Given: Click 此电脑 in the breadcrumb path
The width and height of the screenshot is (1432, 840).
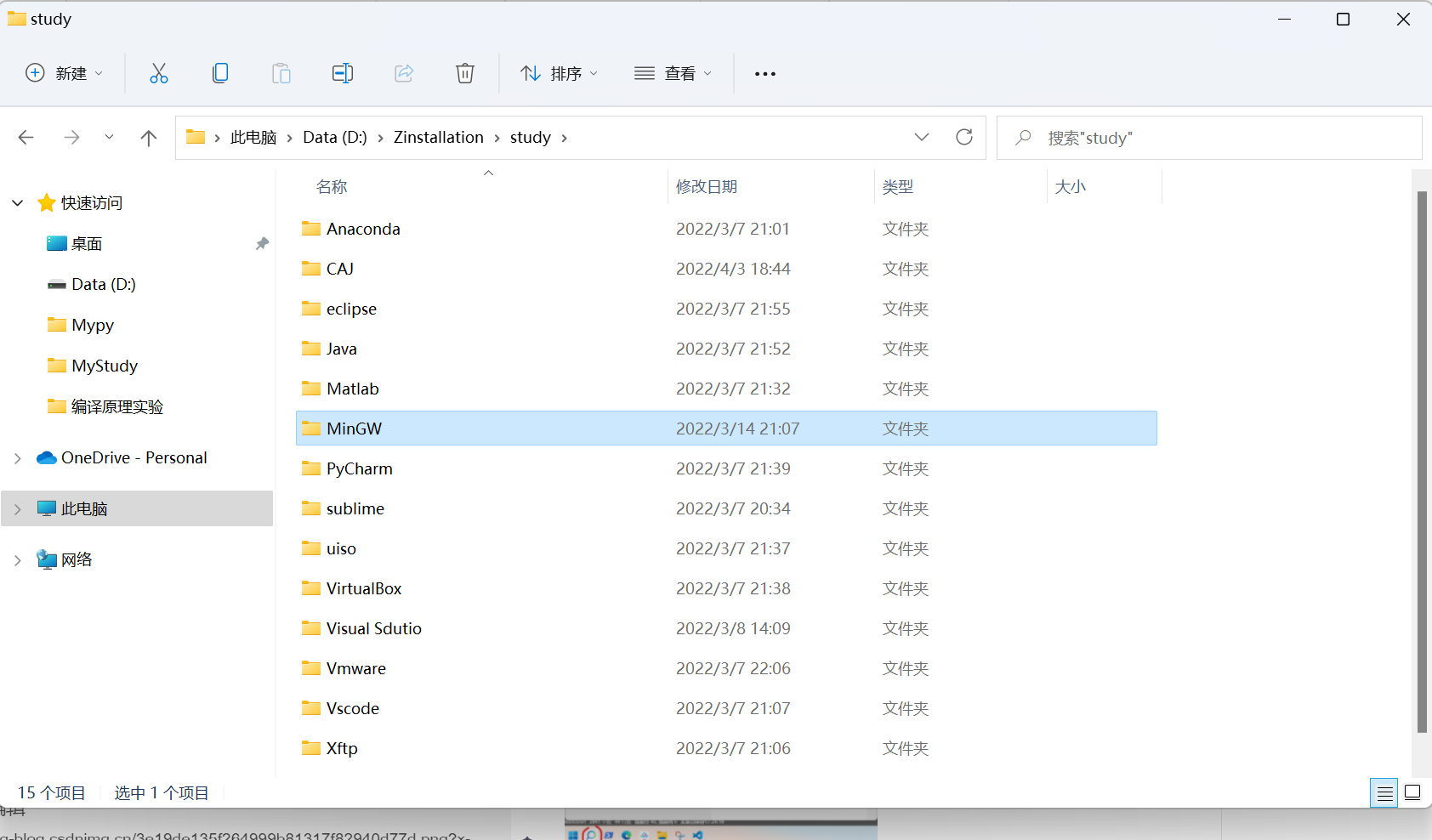Looking at the screenshot, I should pos(253,138).
